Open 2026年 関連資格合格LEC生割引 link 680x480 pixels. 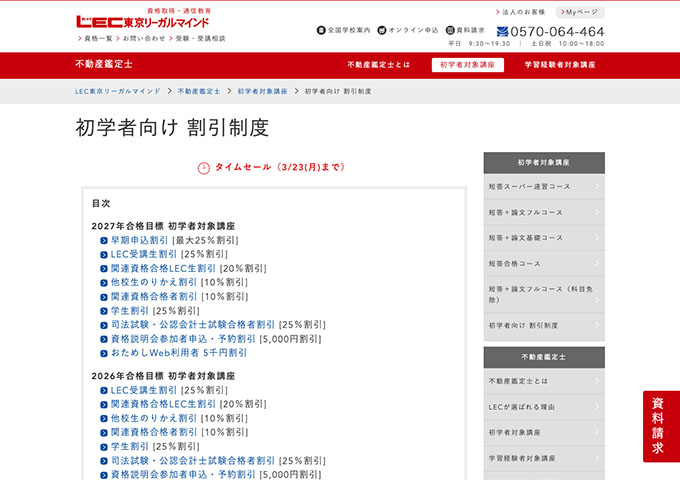[x=163, y=404]
